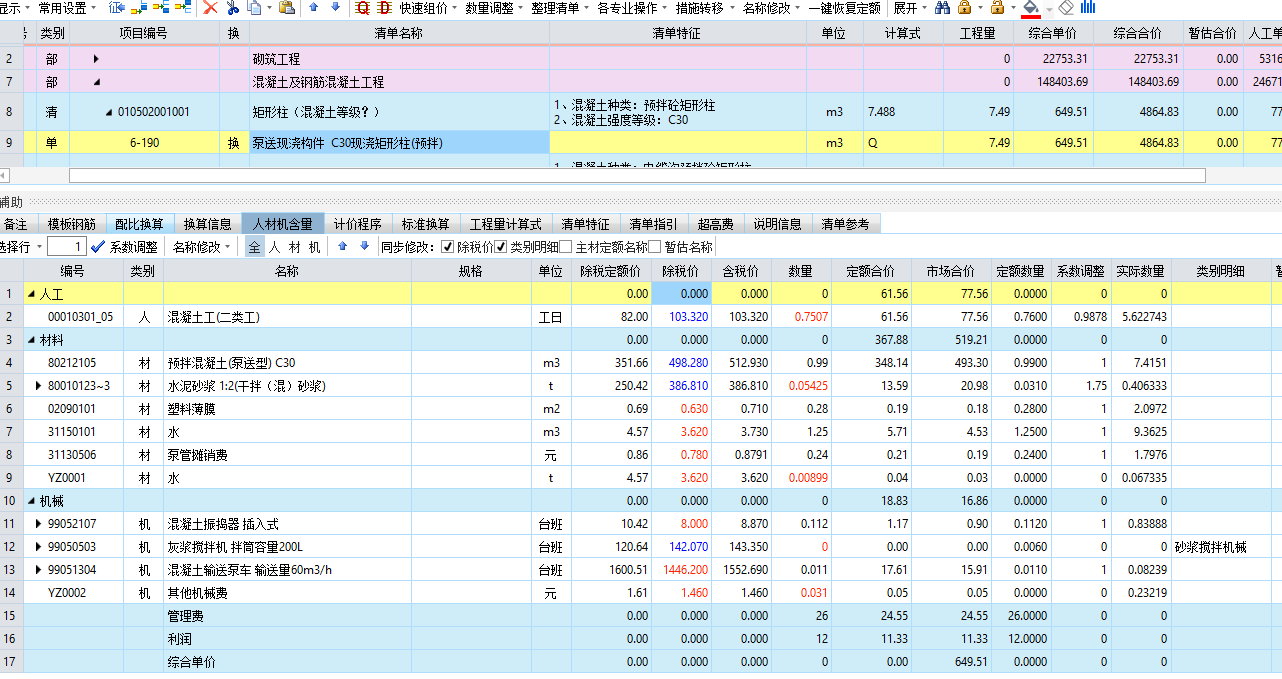Viewport: 1282px width, 679px height.
Task: Switch to the 清单特征 tab
Action: (x=586, y=224)
